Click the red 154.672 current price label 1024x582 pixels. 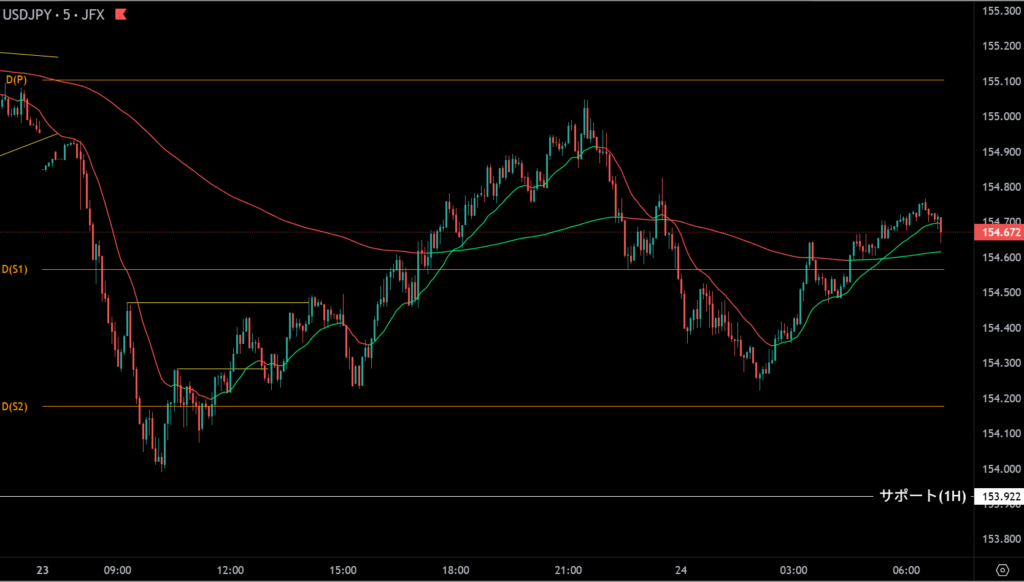pyautogui.click(x=1000, y=232)
